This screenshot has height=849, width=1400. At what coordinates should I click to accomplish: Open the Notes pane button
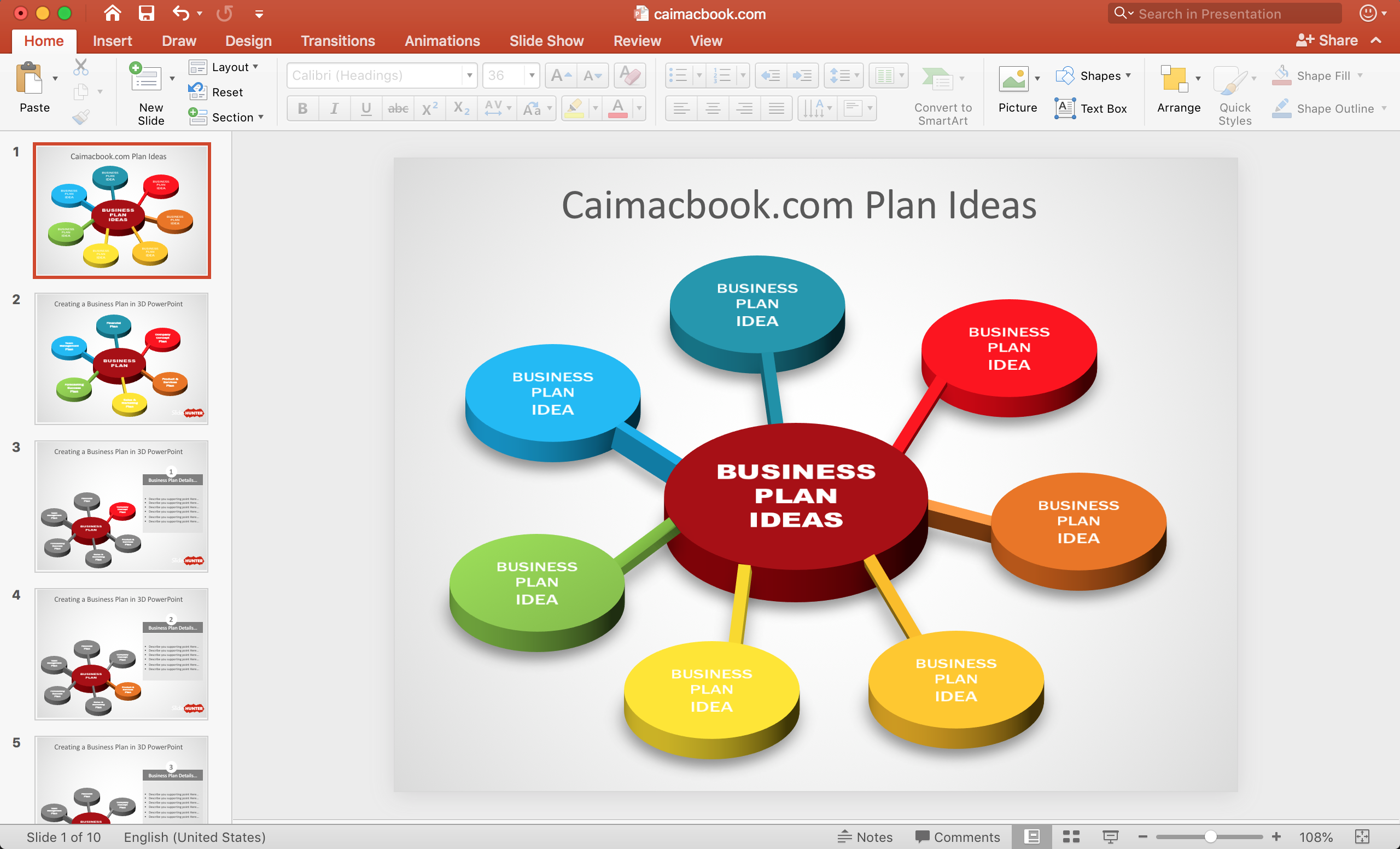tap(865, 836)
